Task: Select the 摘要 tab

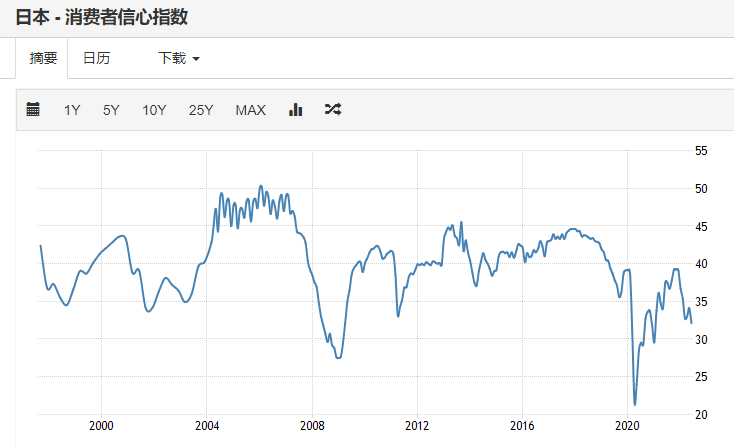Action: pyautogui.click(x=43, y=58)
